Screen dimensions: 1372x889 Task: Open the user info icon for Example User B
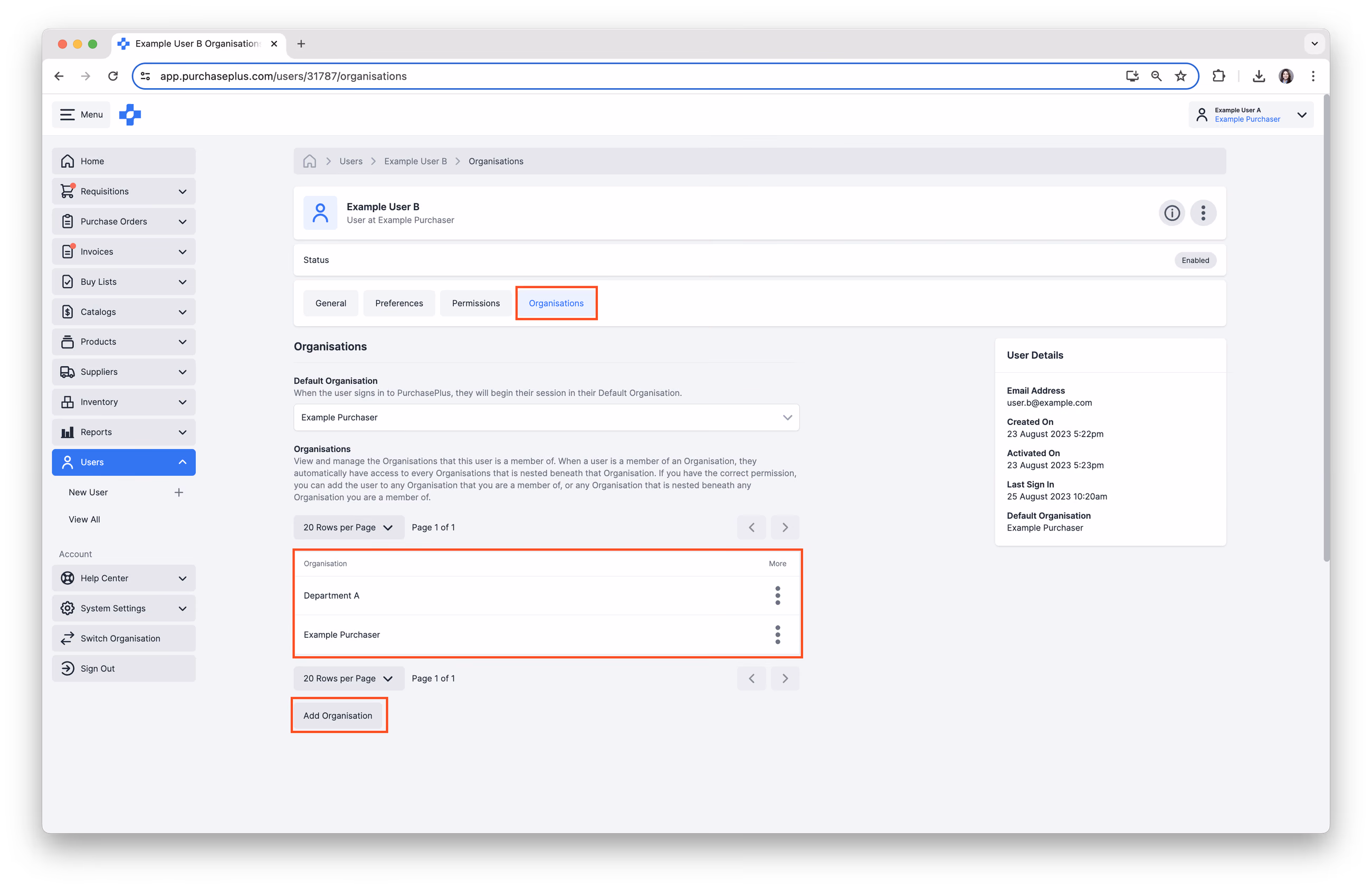point(1171,213)
